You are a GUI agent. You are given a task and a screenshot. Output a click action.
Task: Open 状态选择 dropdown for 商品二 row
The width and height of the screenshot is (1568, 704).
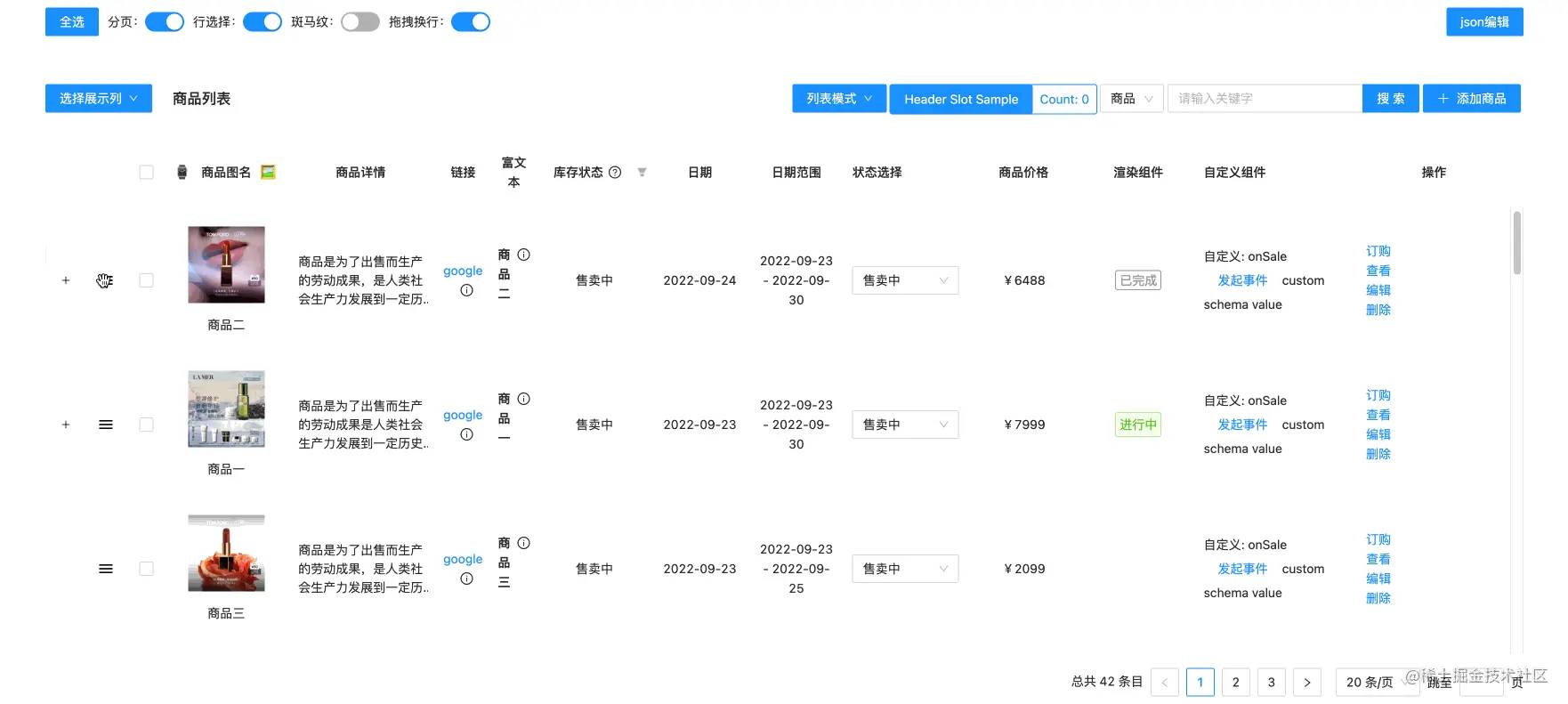point(904,280)
